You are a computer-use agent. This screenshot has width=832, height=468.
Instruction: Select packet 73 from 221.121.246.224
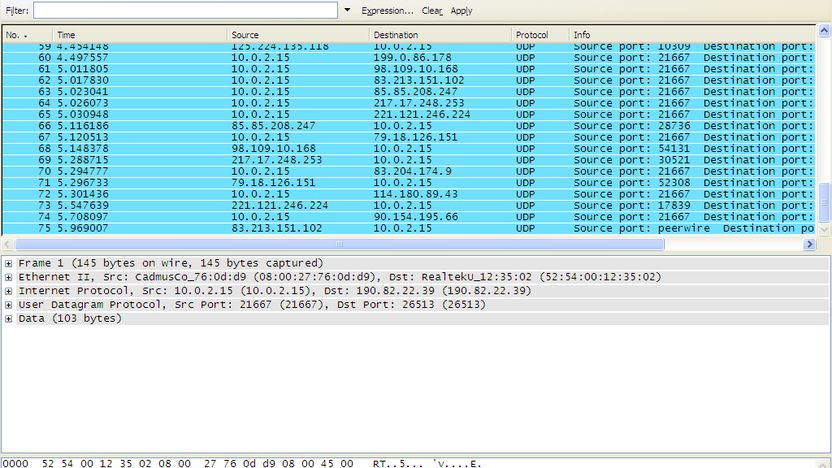409,205
